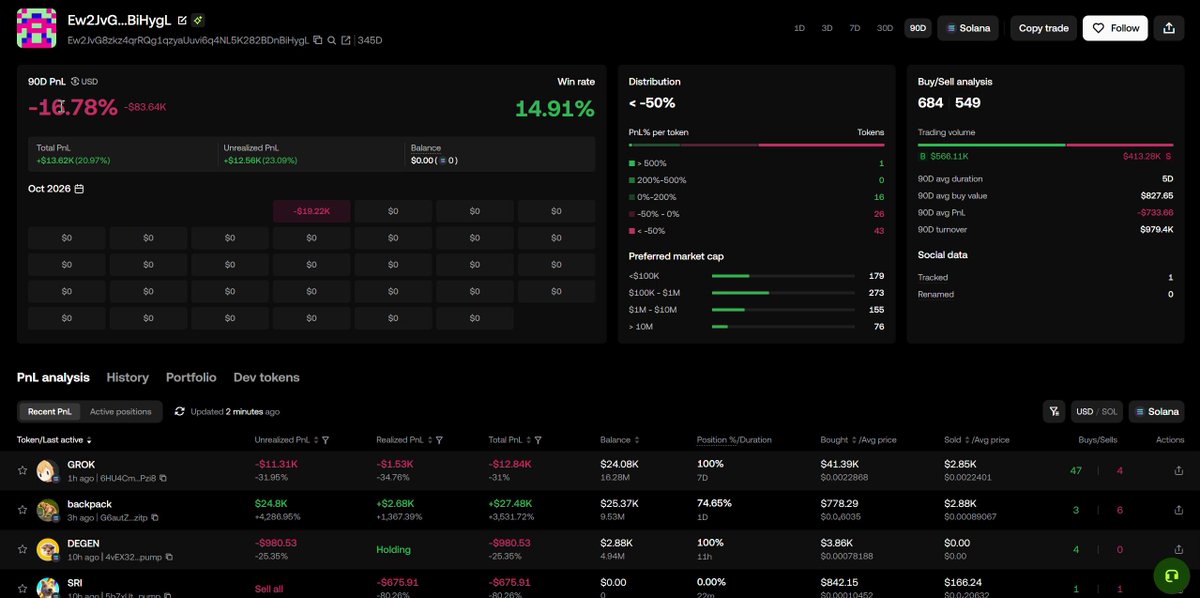This screenshot has width=1200, height=598.
Task: Select the 1D time range
Action: click(799, 28)
